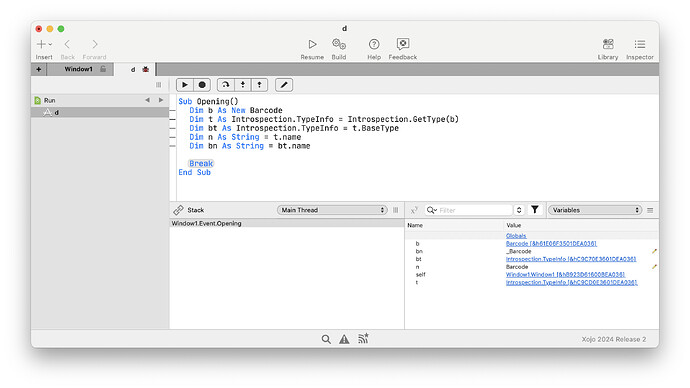
Task: Open the Globals link
Action: [x=516, y=236]
